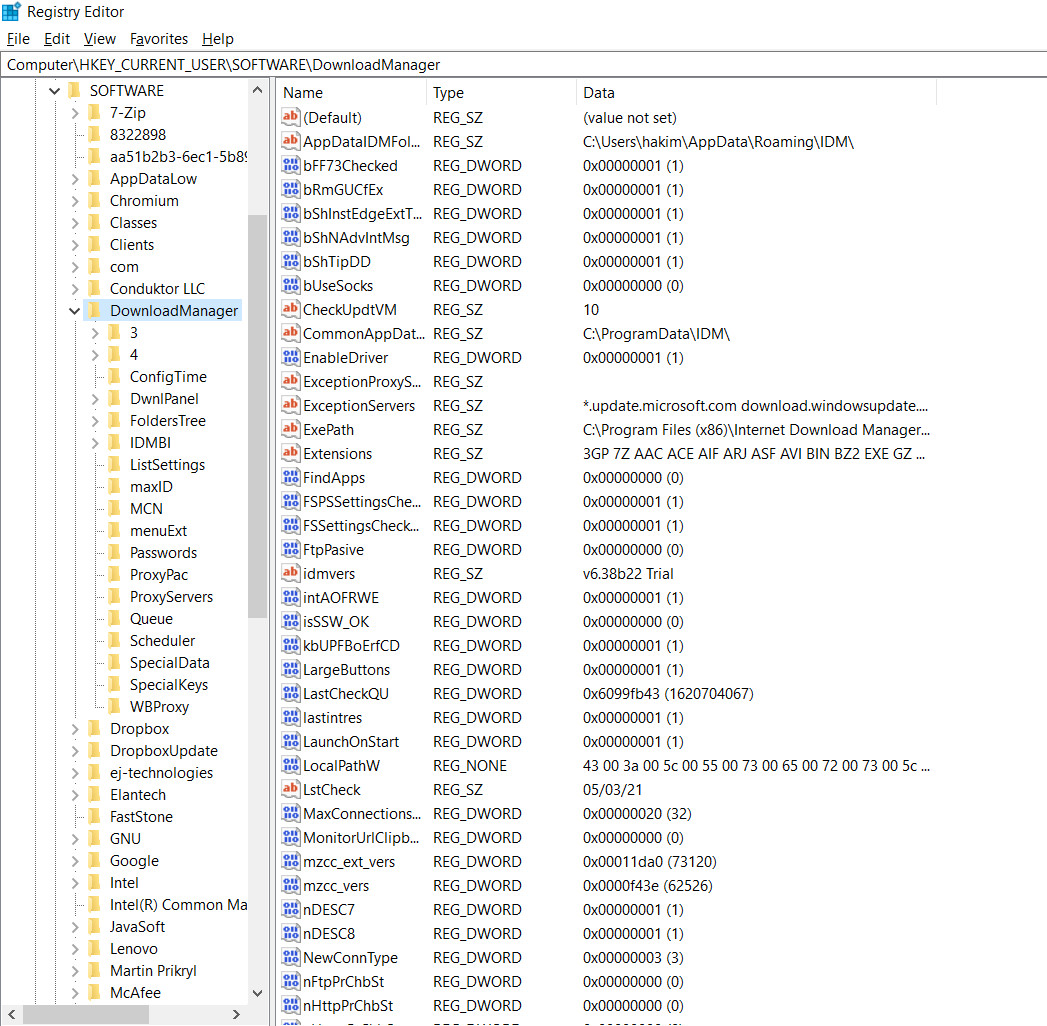The image size is (1047, 1026).
Task: Select the LaunchOnStart value name
Action: [351, 742]
